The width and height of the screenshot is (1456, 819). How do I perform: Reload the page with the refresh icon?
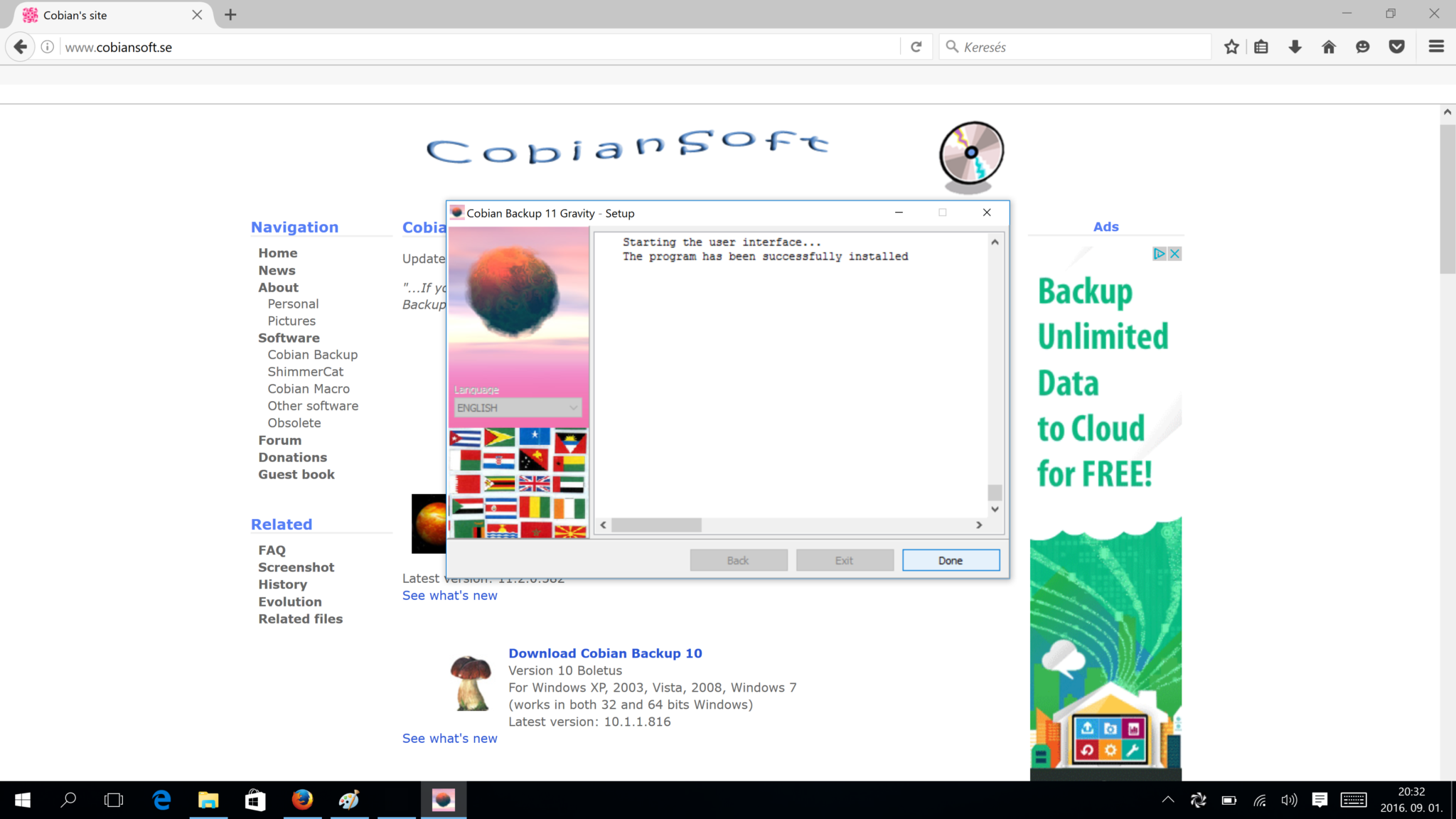point(917,46)
